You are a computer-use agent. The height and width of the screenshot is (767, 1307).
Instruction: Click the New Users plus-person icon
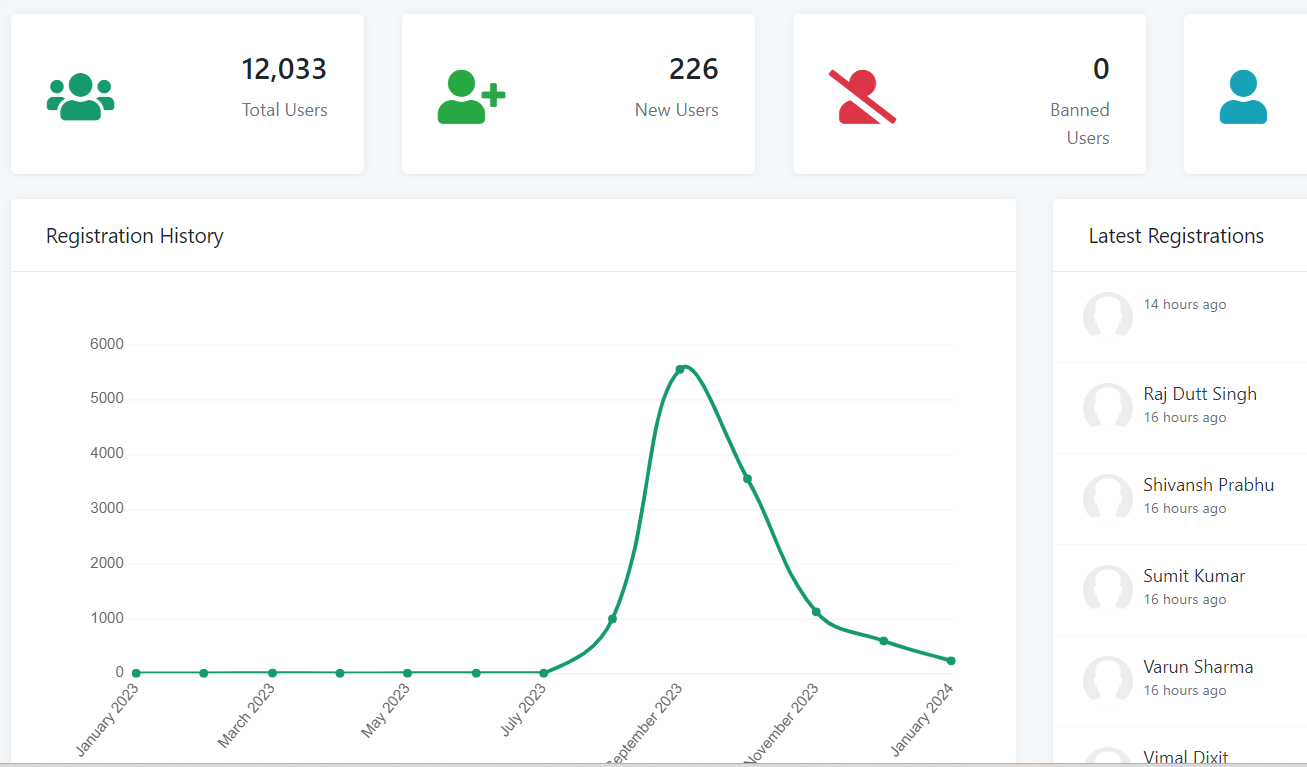click(x=471, y=97)
